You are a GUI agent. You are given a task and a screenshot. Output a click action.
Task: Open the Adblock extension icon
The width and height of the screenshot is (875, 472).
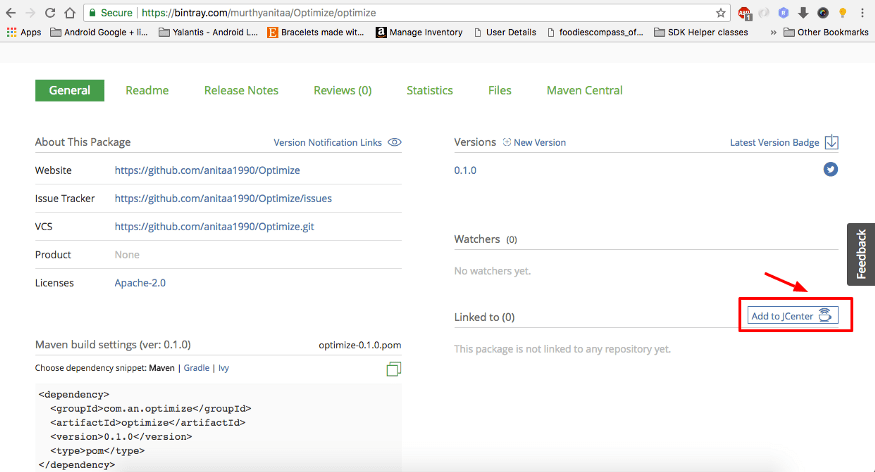[x=744, y=13]
